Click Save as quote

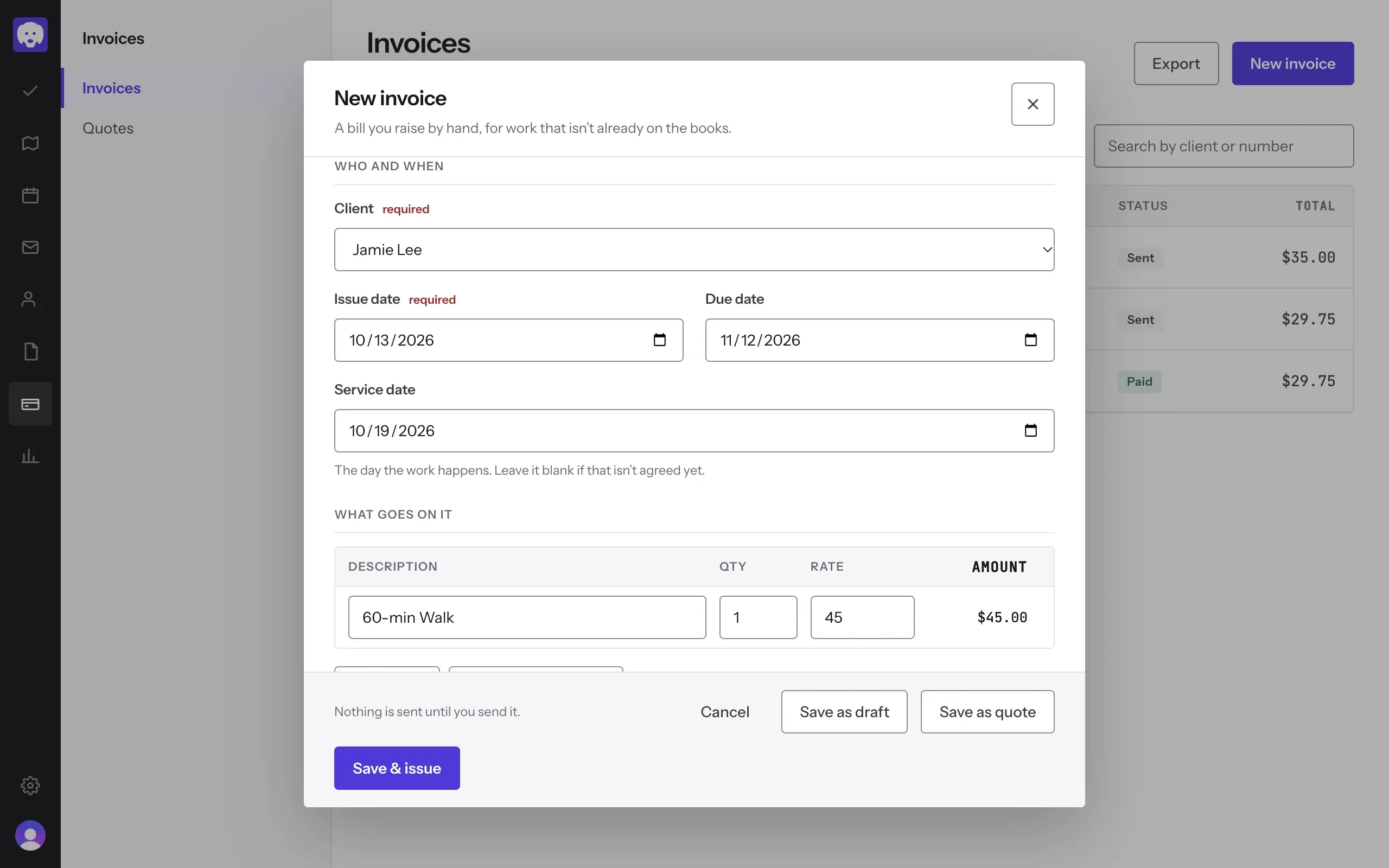click(987, 712)
